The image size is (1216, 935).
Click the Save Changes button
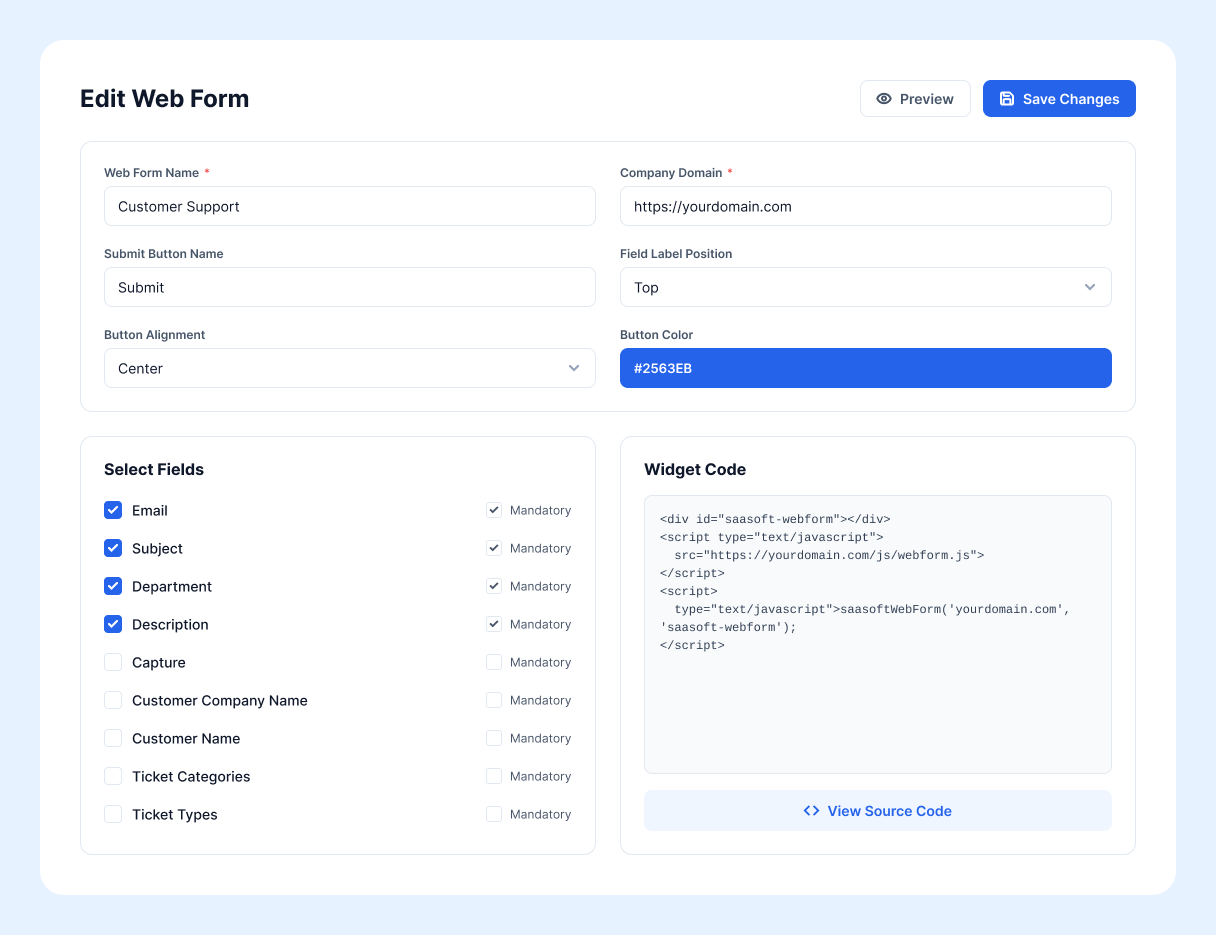[1059, 99]
